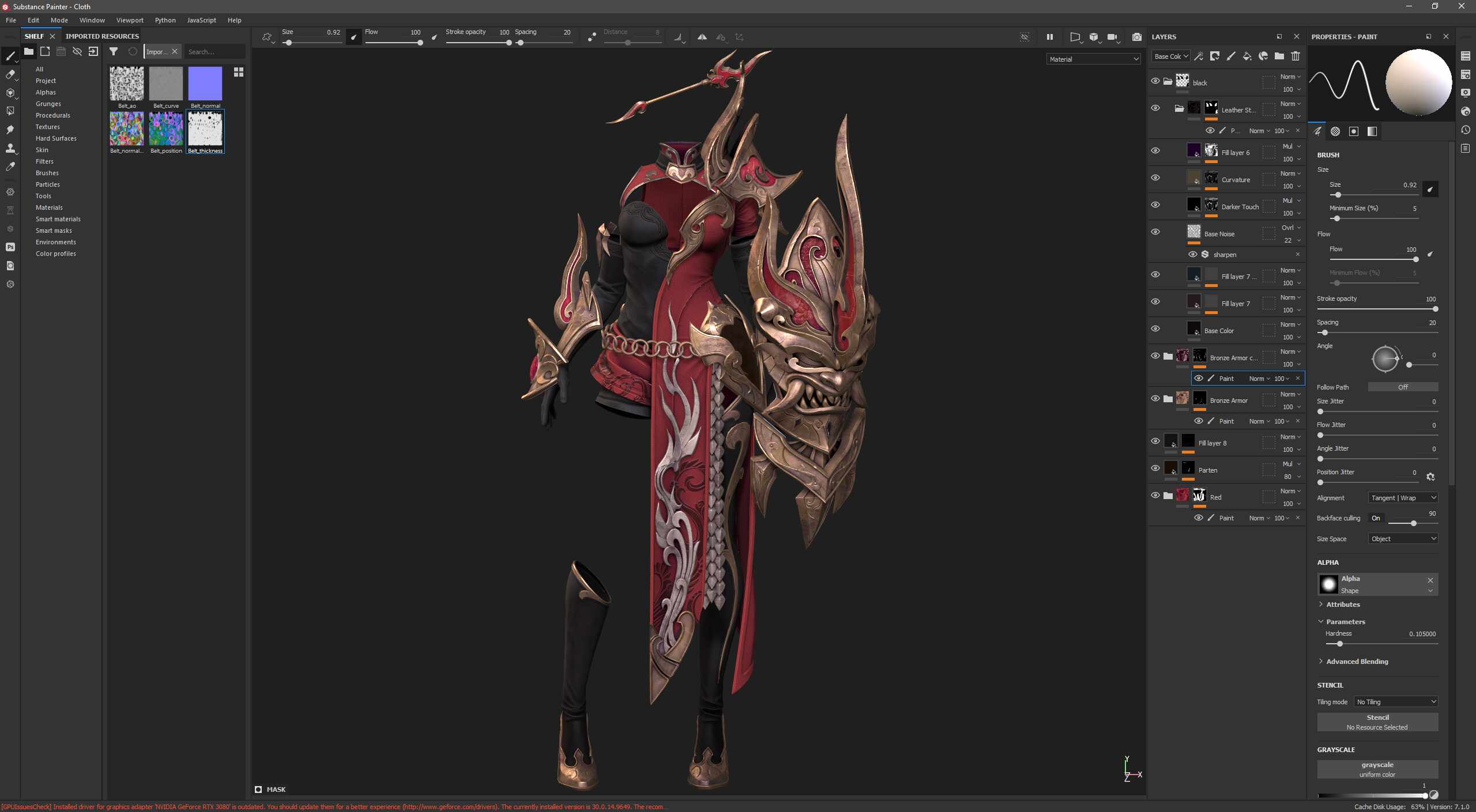
Task: Click the grayscale uniform color button
Action: 1377,769
